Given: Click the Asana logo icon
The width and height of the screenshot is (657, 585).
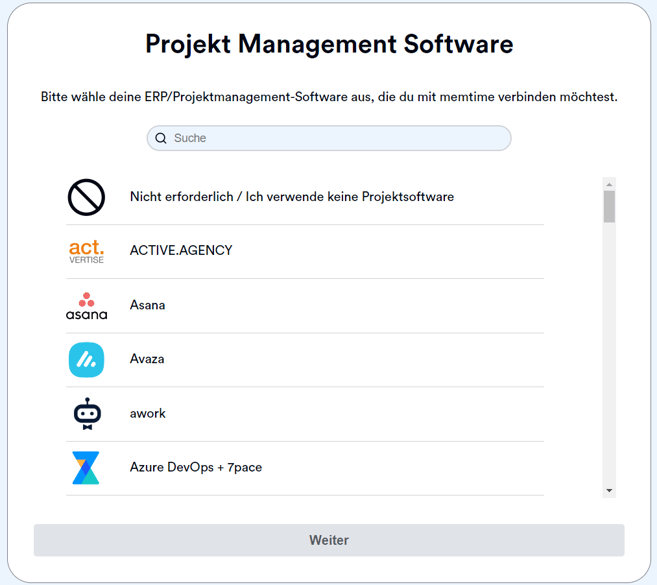Looking at the screenshot, I should pyautogui.click(x=86, y=306).
